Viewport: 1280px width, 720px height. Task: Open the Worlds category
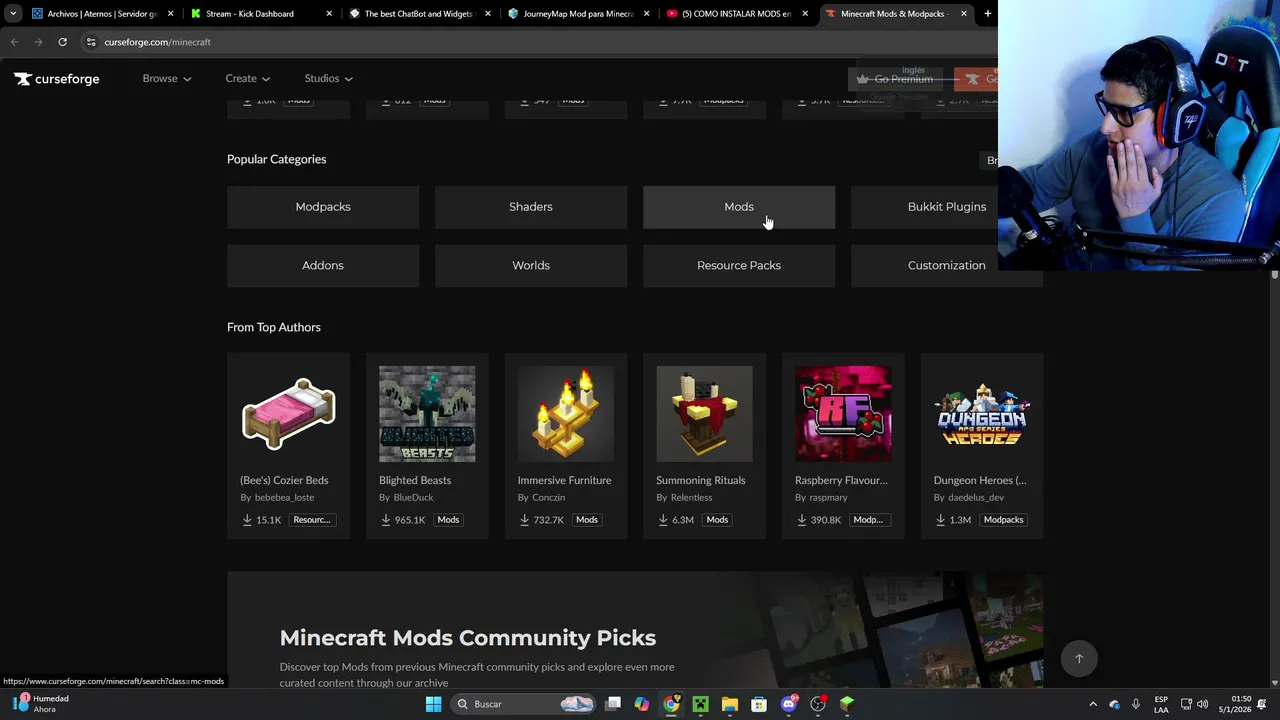[x=531, y=266]
